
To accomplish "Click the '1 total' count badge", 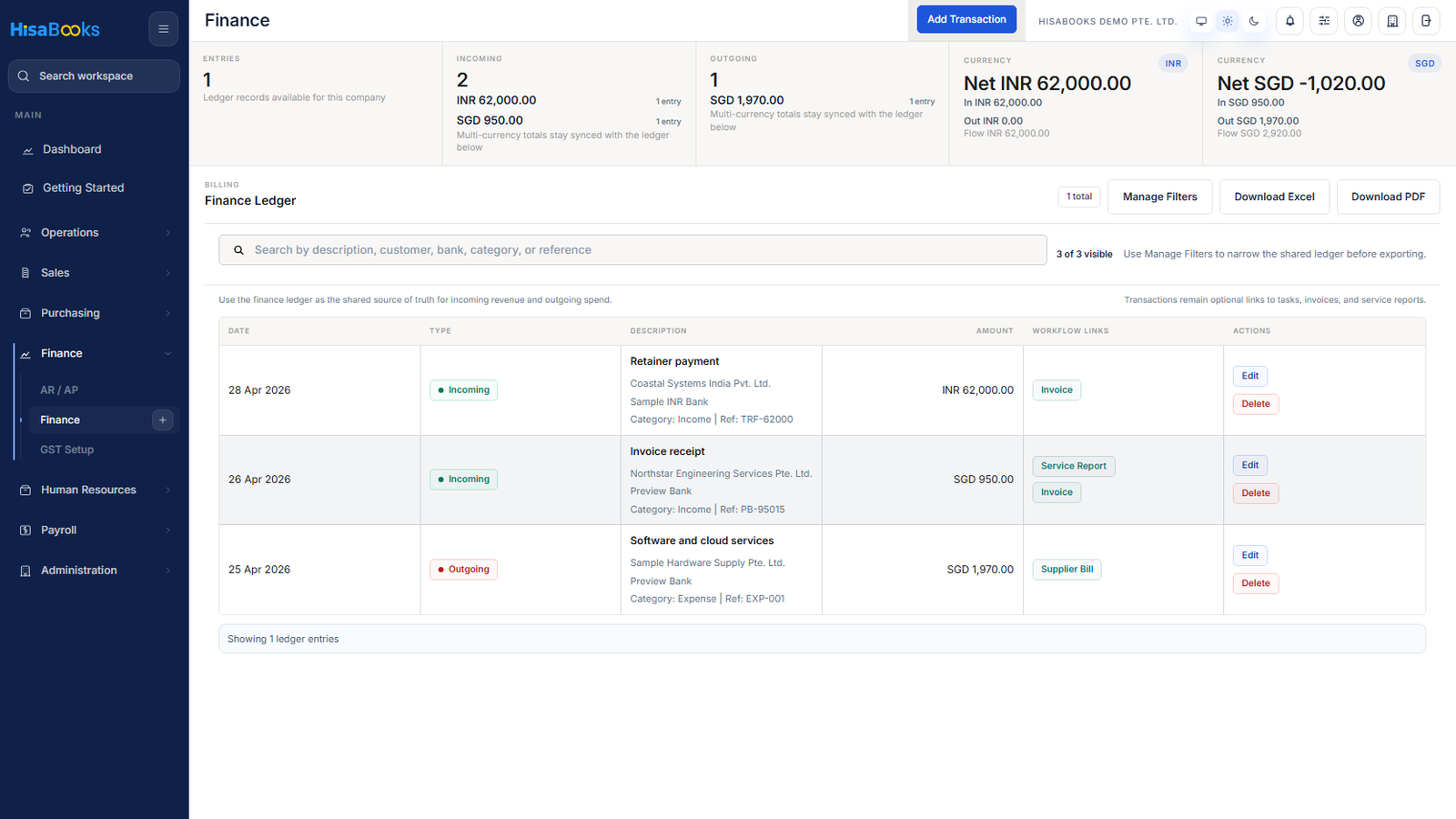I will [x=1079, y=197].
